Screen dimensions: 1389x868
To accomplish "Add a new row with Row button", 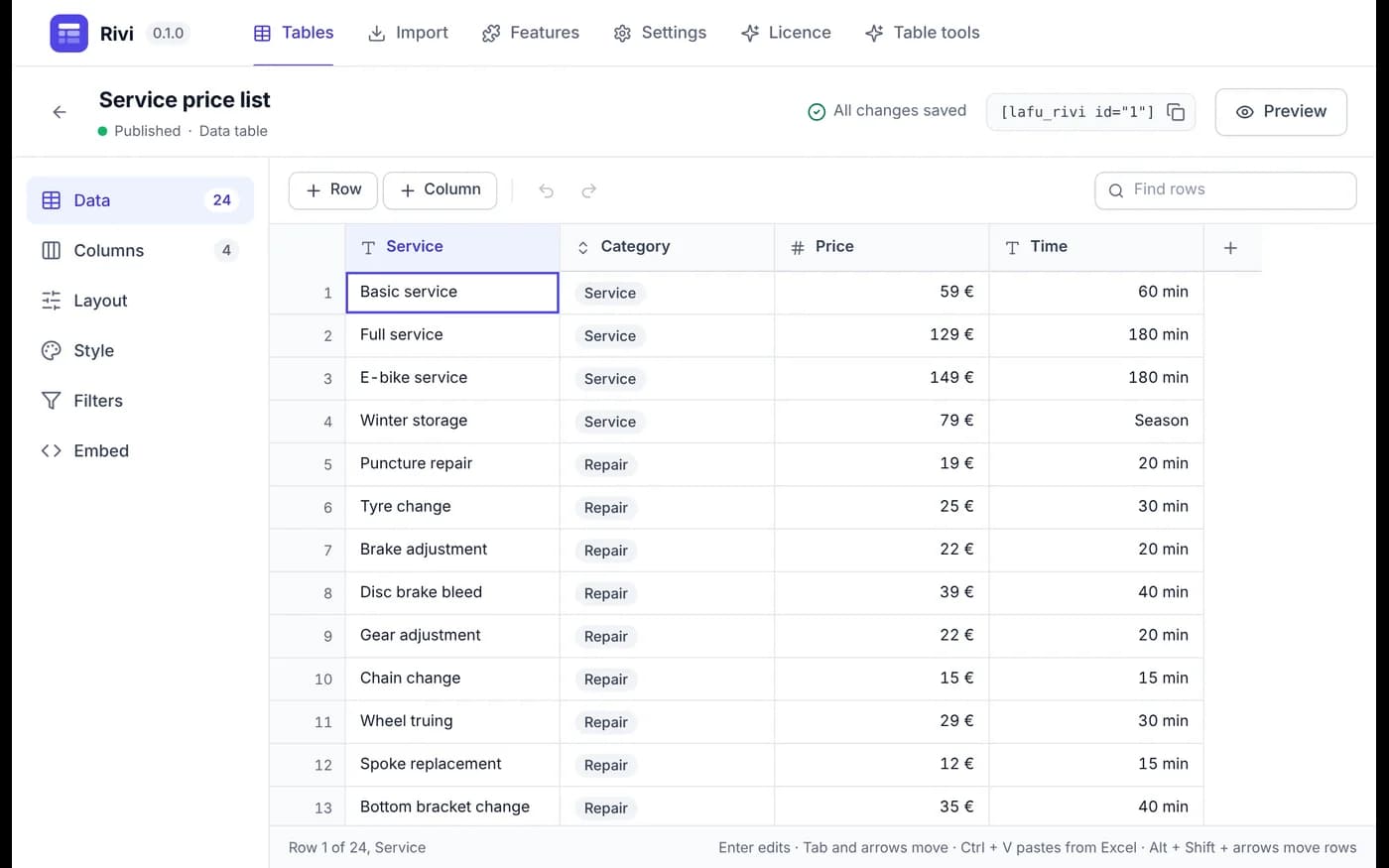I will click(333, 190).
